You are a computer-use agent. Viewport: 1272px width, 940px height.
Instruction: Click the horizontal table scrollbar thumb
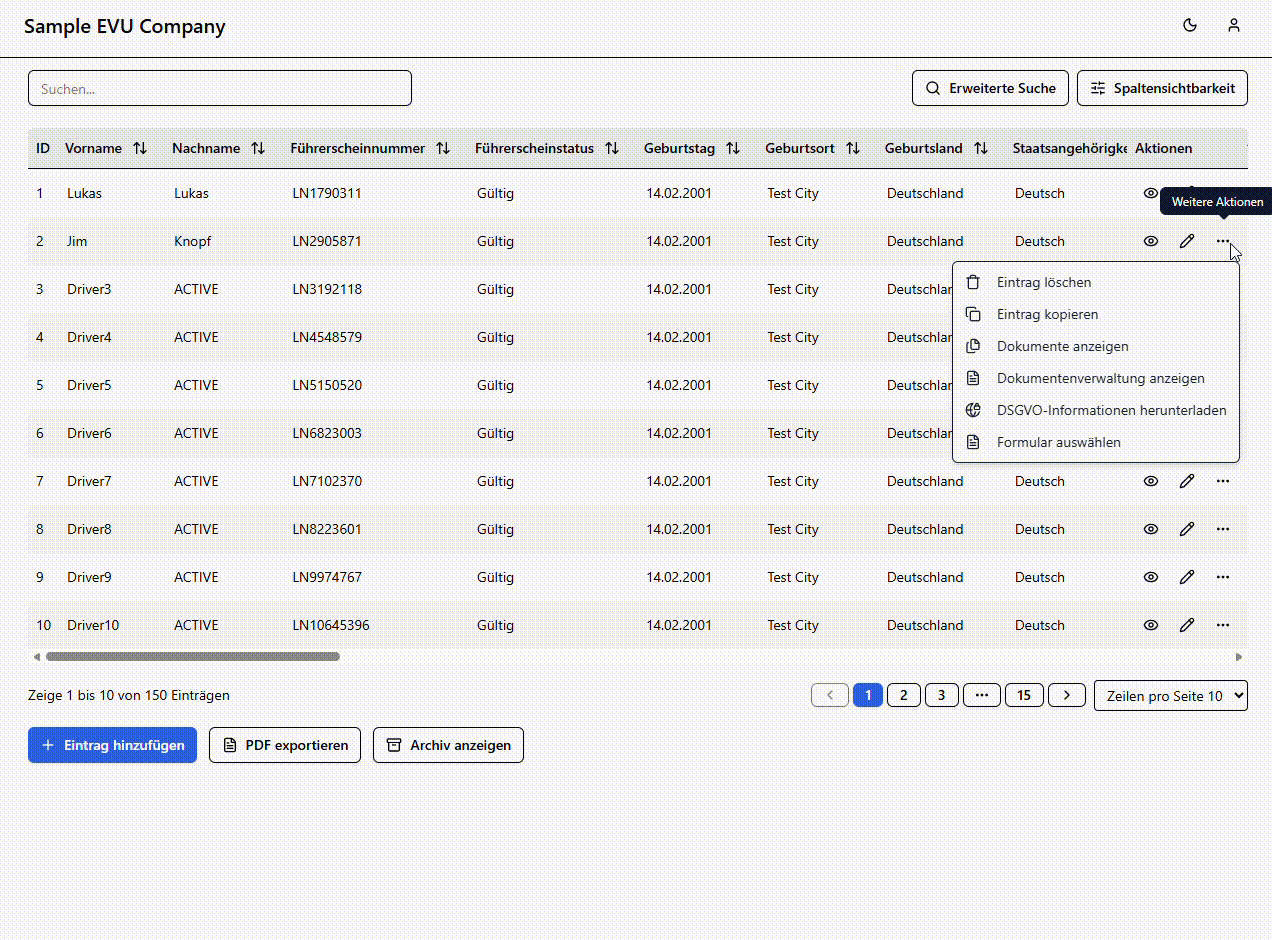(192, 657)
